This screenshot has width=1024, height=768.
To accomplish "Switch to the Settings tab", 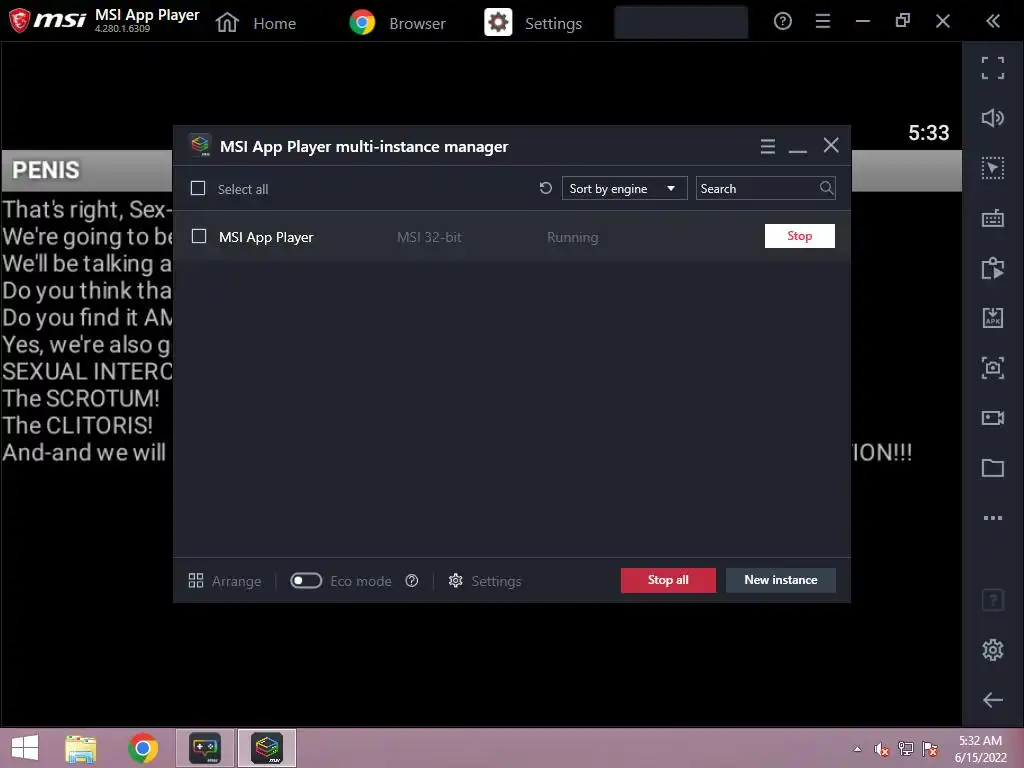I will [533, 23].
